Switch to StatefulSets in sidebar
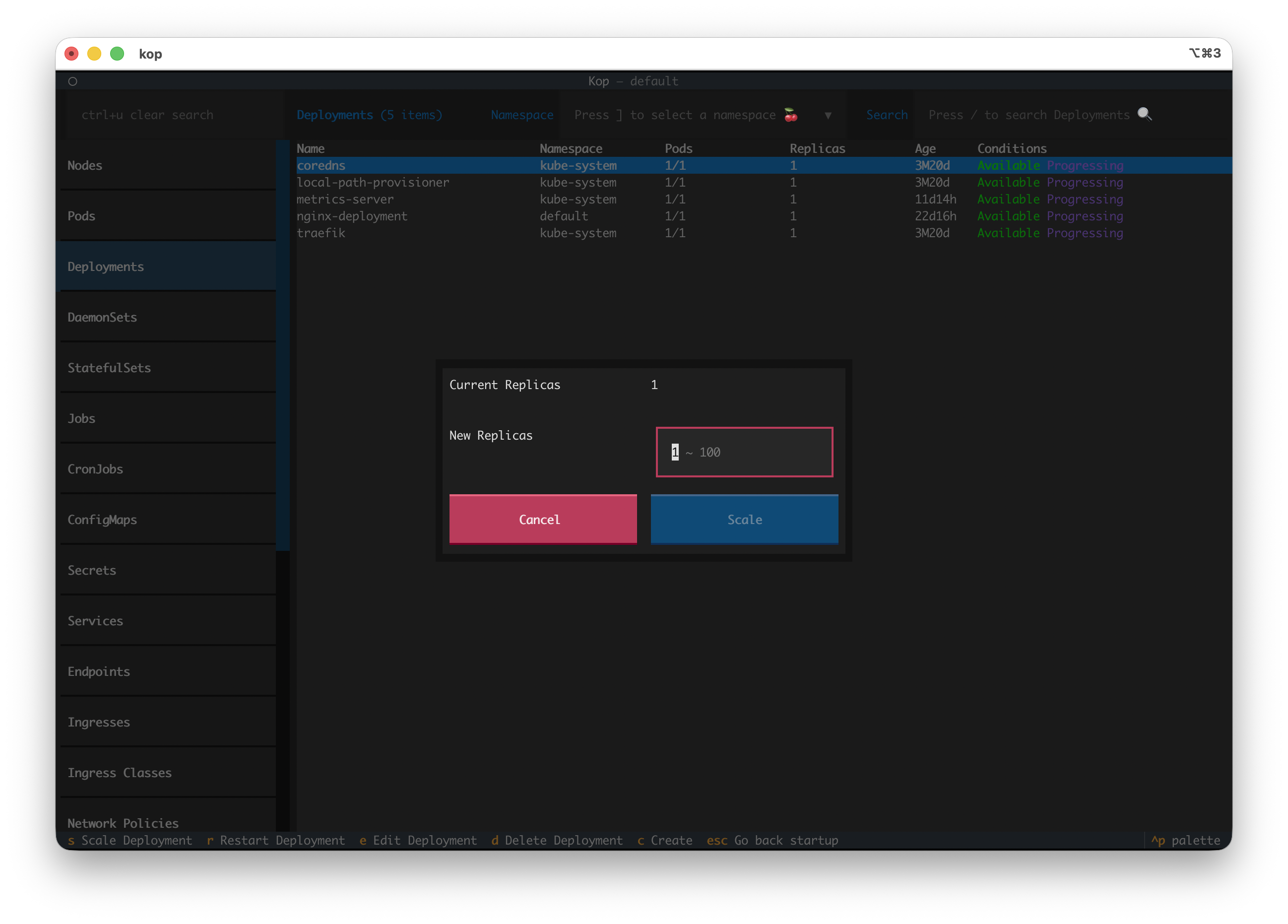 (x=168, y=367)
